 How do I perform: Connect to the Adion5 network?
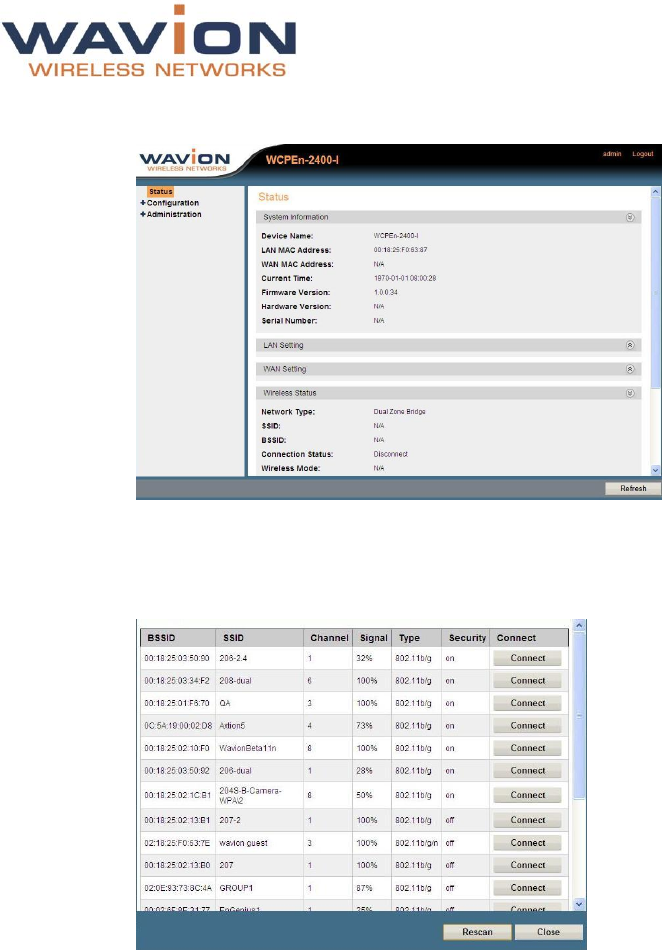click(528, 725)
